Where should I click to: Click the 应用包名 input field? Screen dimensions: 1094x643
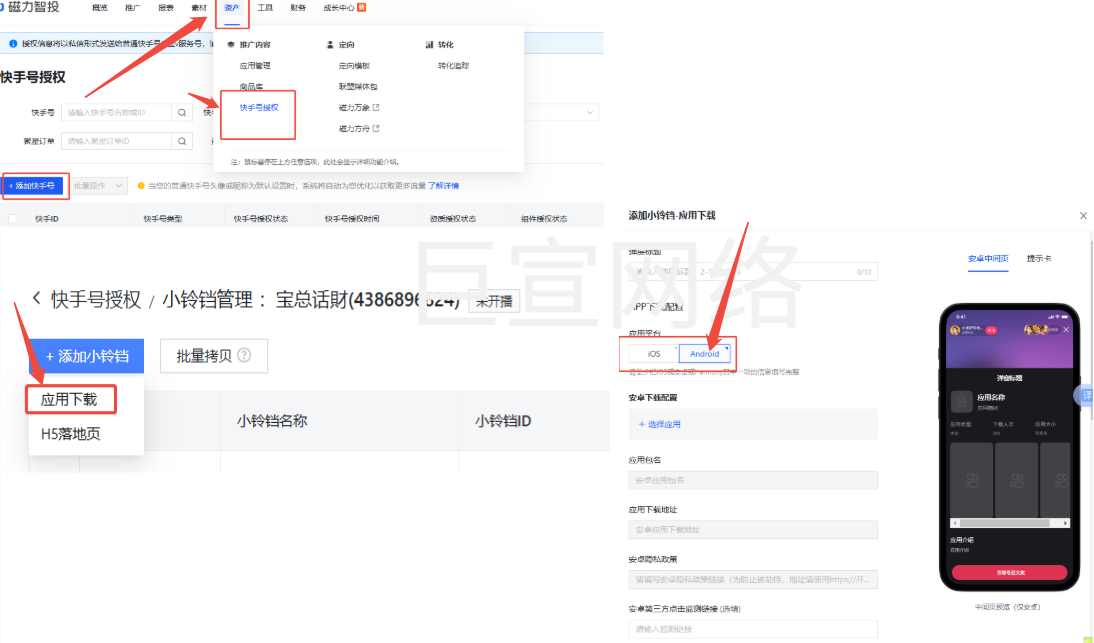pyautogui.click(x=753, y=480)
